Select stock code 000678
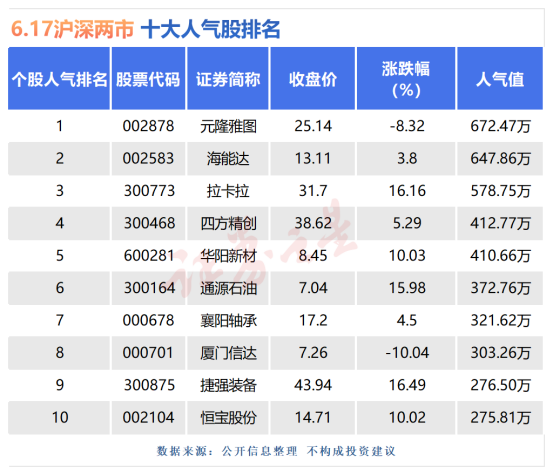553x476 pixels. [x=148, y=321]
